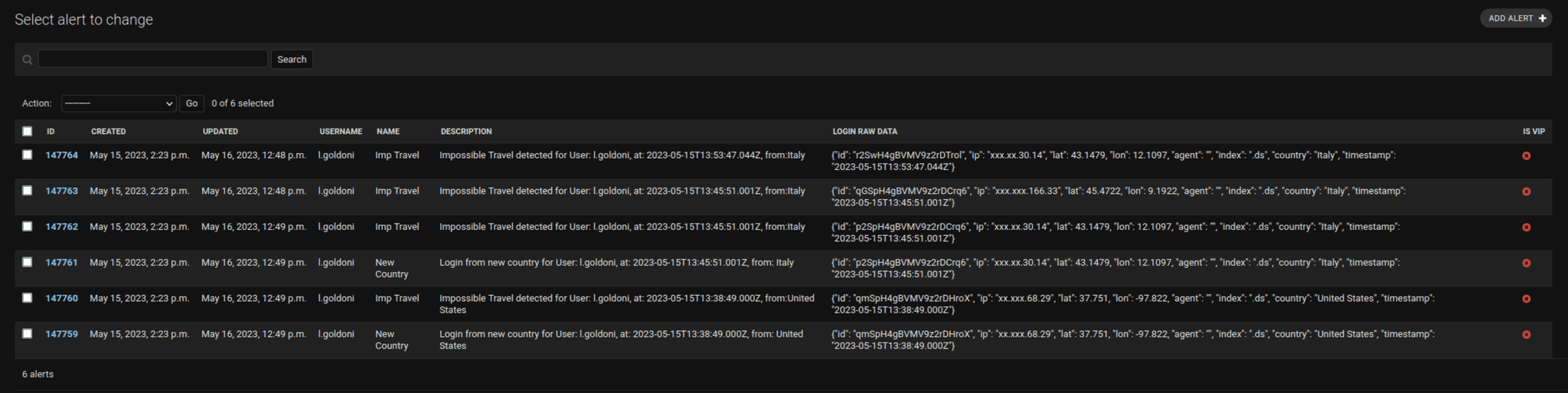Open alert ID 147759 link
Screen dimensions: 1568x393
[61, 334]
